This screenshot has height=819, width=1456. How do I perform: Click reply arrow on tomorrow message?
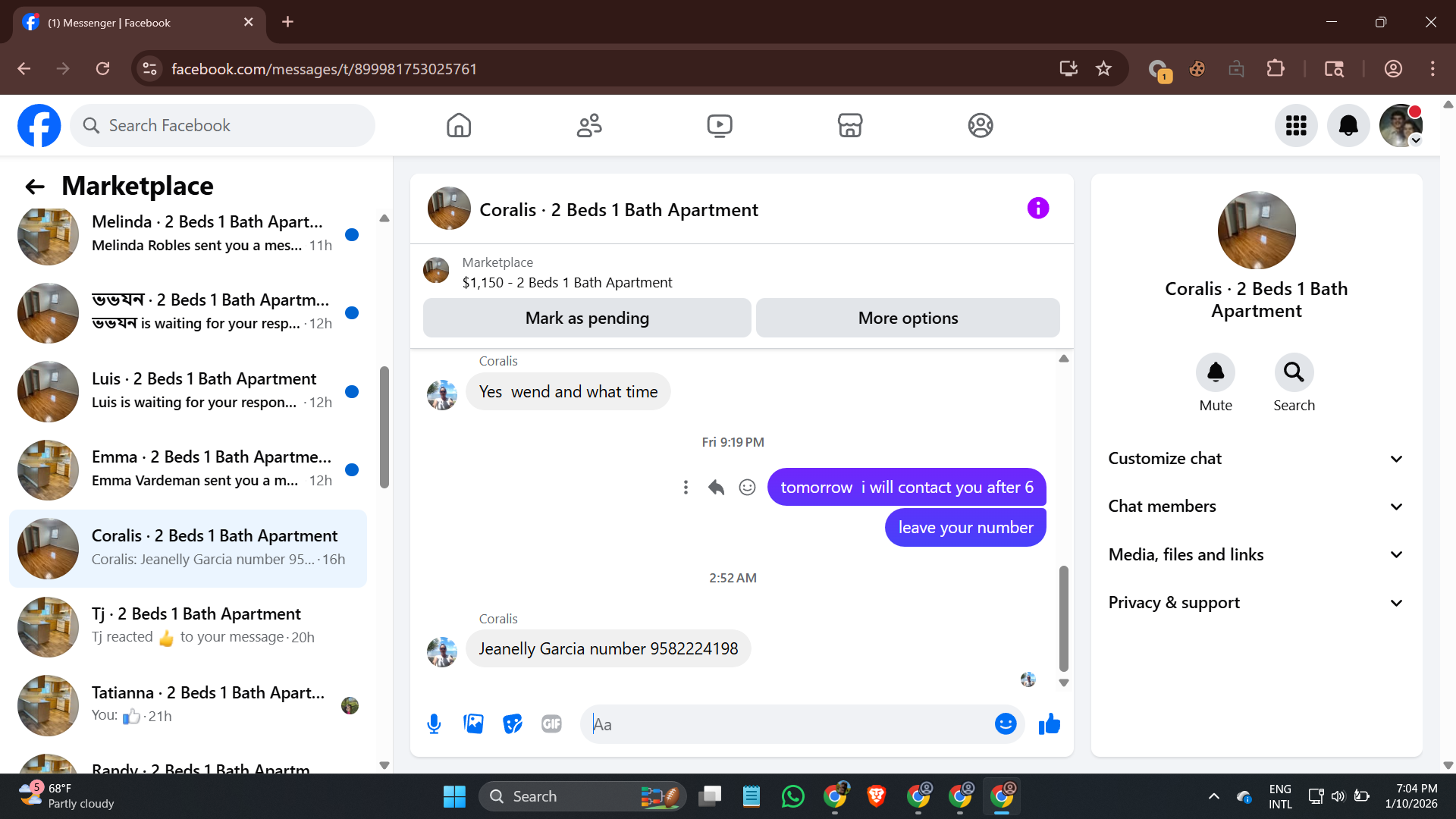click(x=716, y=488)
